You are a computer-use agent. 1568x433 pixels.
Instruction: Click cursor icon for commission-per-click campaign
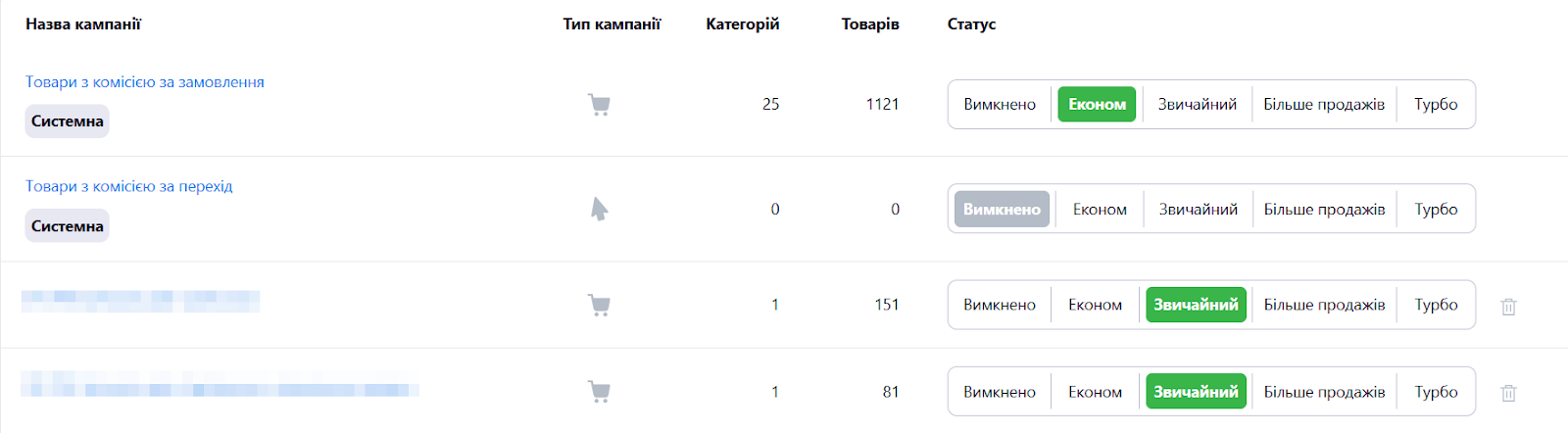click(x=599, y=209)
